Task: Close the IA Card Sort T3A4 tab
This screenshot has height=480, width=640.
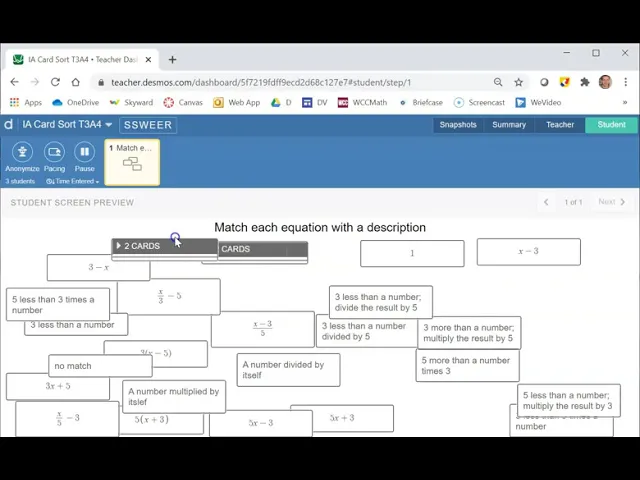Action: pos(148,60)
